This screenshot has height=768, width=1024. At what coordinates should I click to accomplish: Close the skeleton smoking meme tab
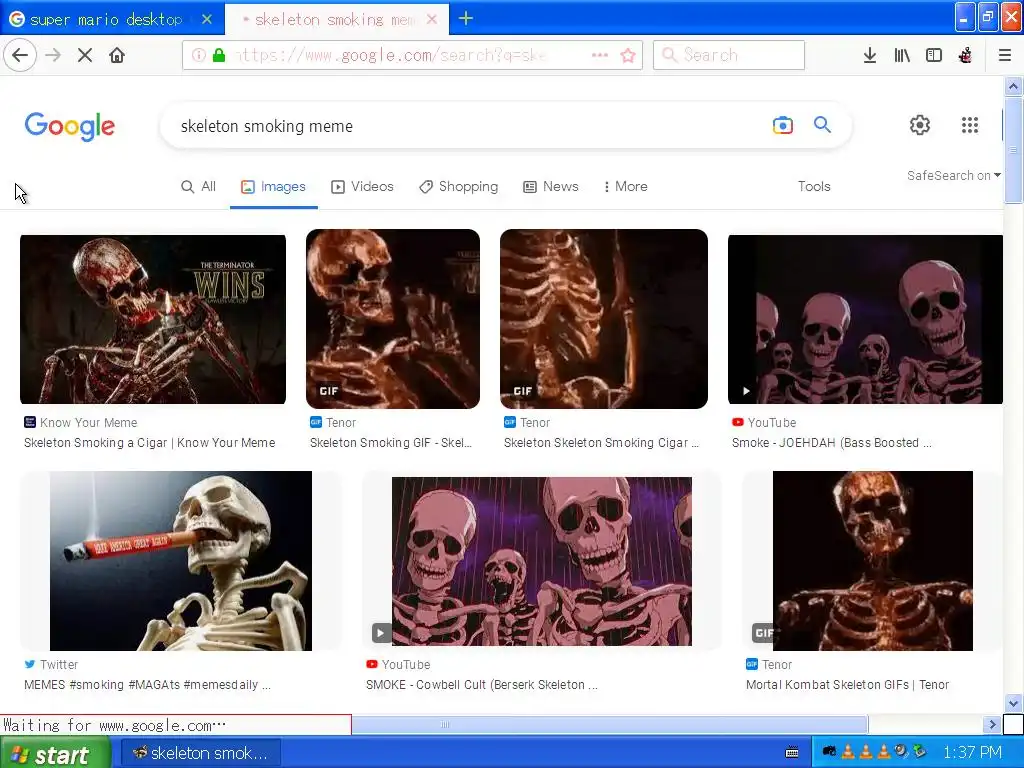pyautogui.click(x=432, y=20)
